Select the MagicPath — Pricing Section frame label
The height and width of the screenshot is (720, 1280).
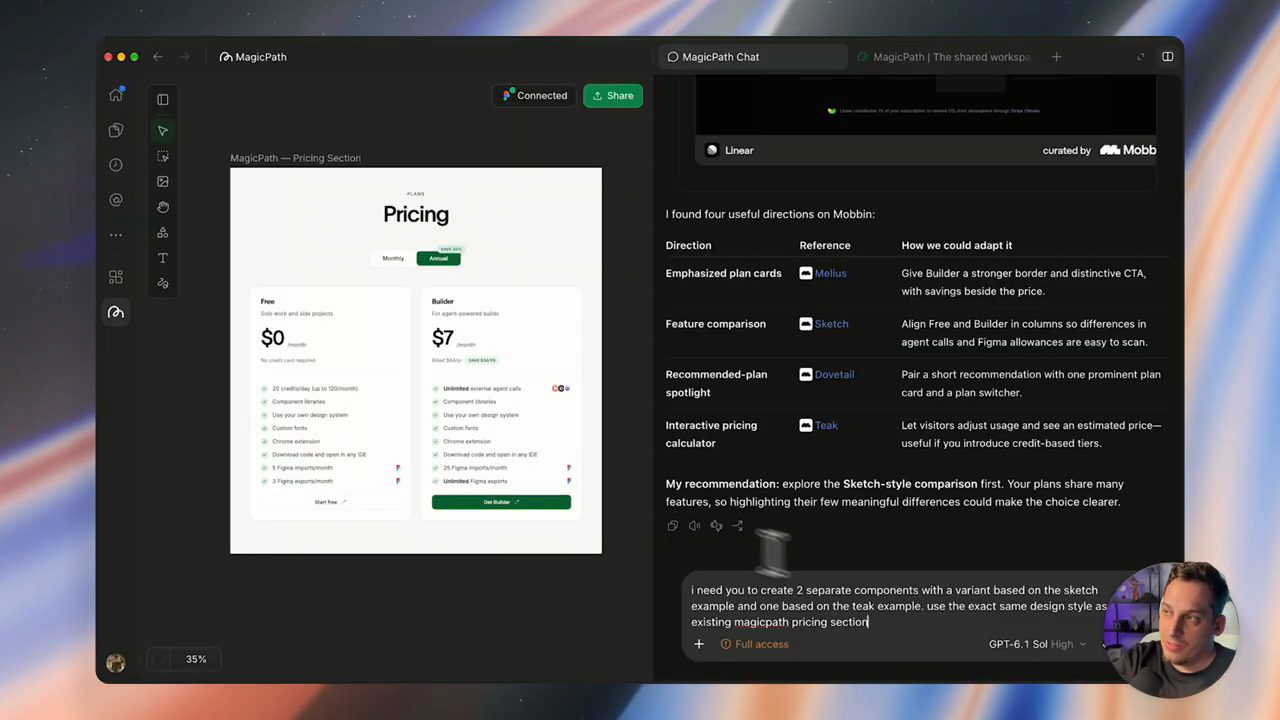click(x=295, y=158)
